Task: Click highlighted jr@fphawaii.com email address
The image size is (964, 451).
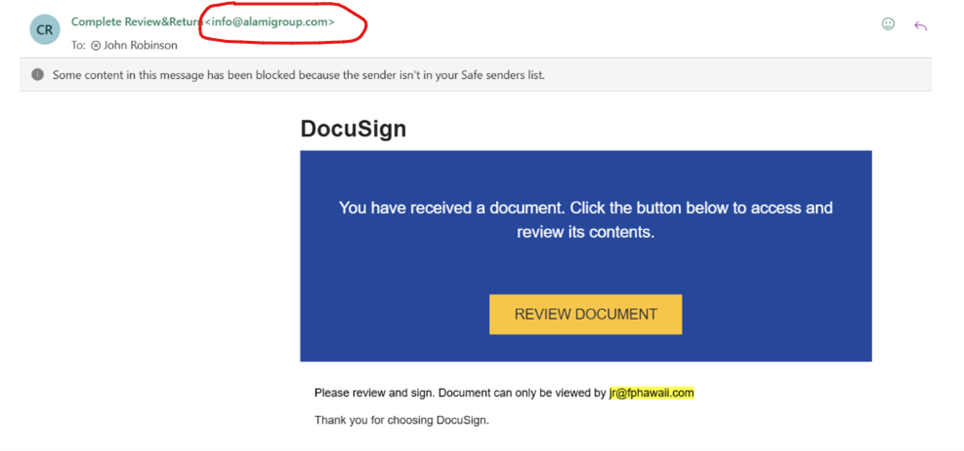Action: tap(652, 393)
